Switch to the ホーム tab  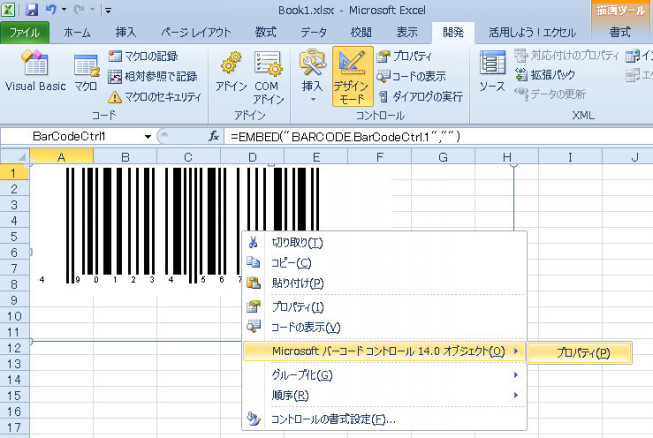[x=77, y=32]
